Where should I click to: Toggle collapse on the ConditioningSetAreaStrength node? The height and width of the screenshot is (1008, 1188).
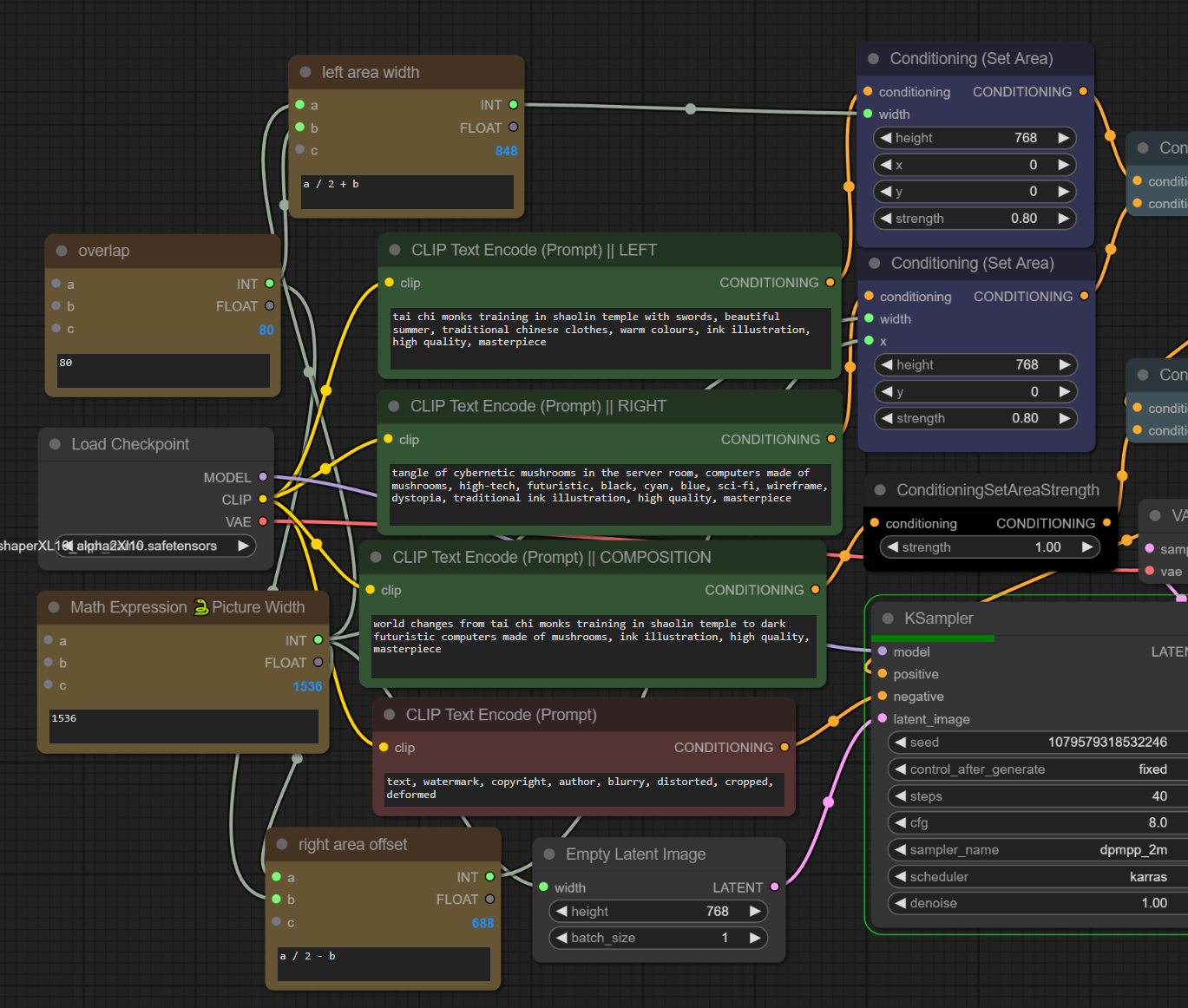[880, 490]
